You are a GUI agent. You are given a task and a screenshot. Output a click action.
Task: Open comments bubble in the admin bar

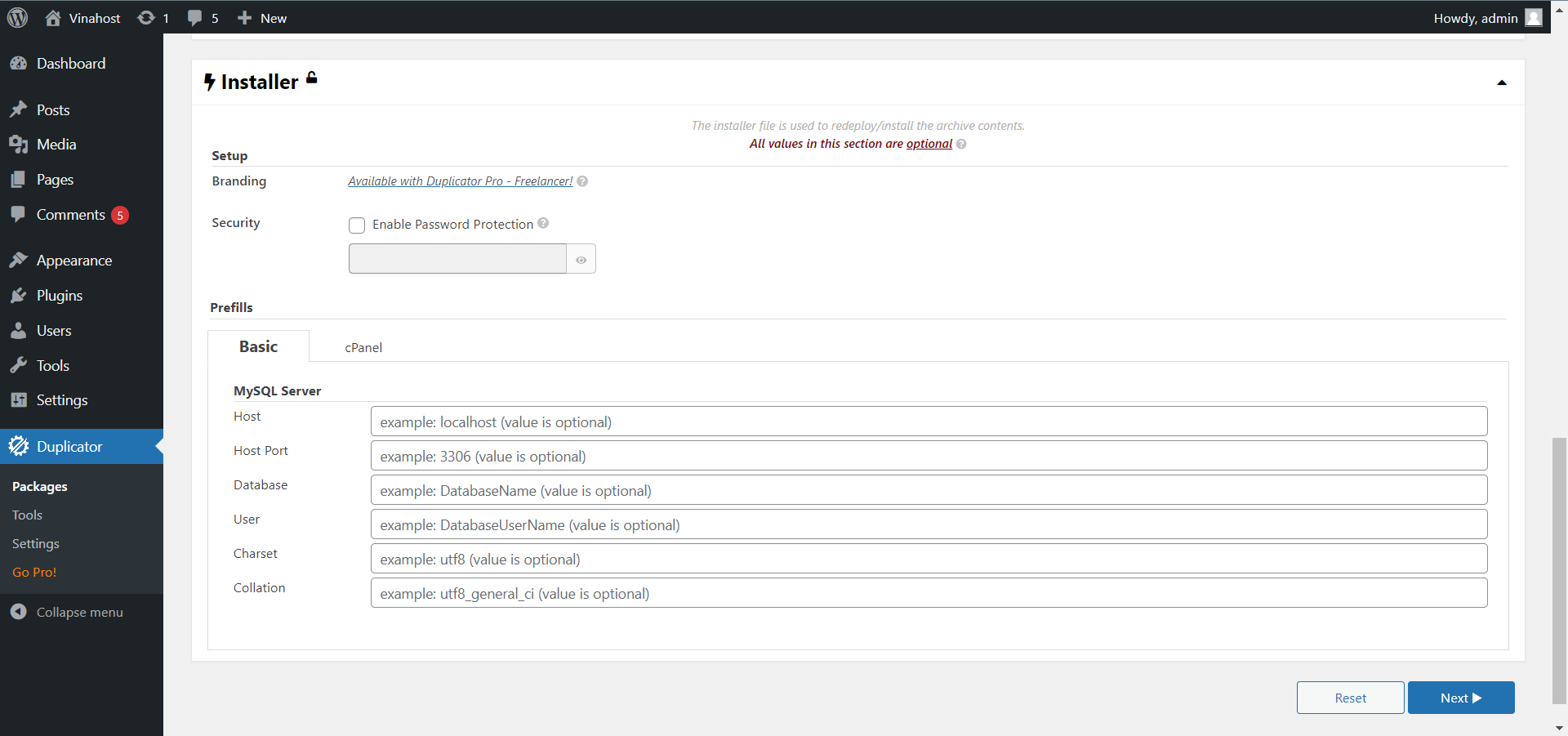[194, 18]
